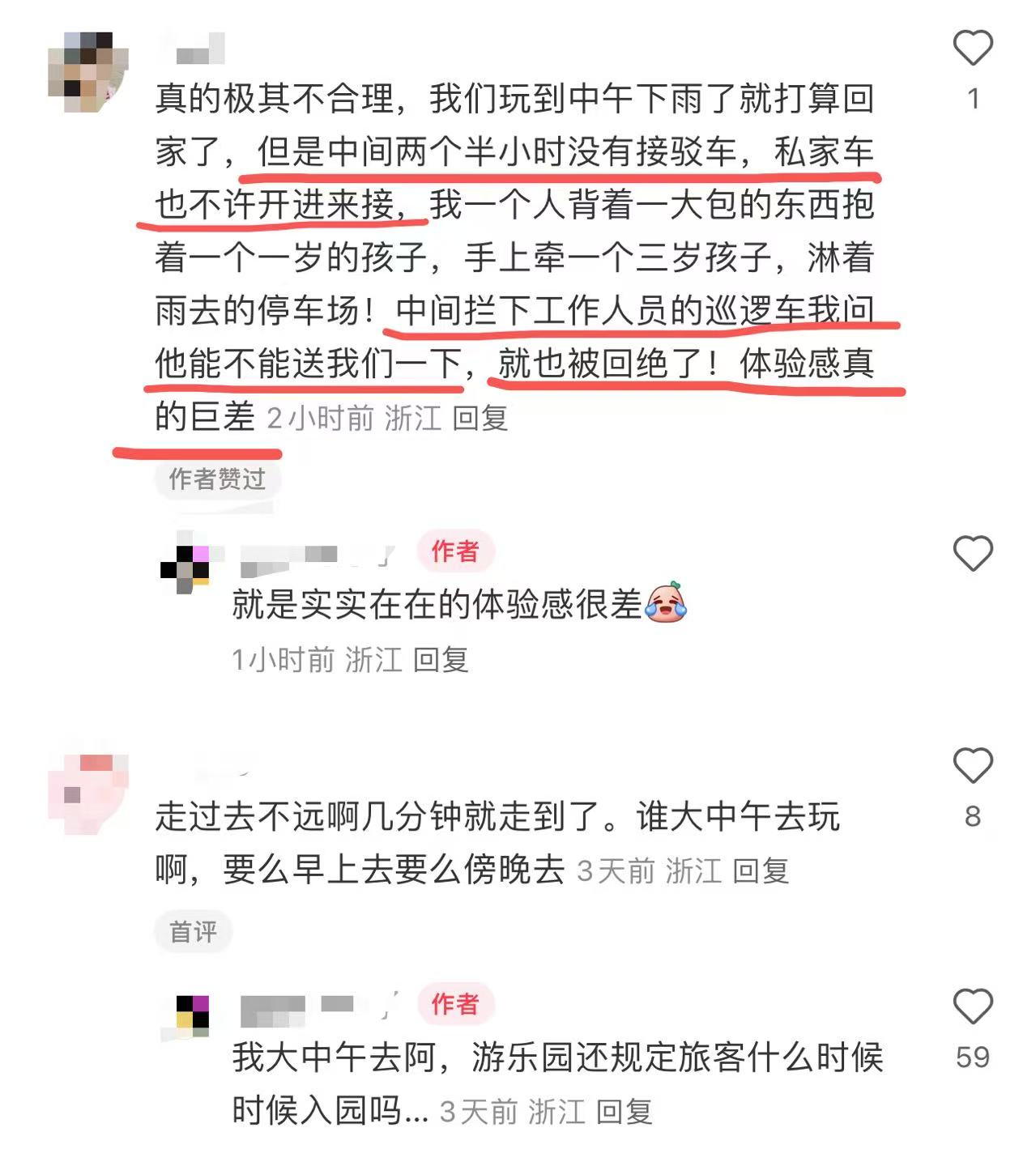This screenshot has width=1036, height=1149.
Task: Reply to the 3天前 comment about going at noon
Action: (x=761, y=871)
